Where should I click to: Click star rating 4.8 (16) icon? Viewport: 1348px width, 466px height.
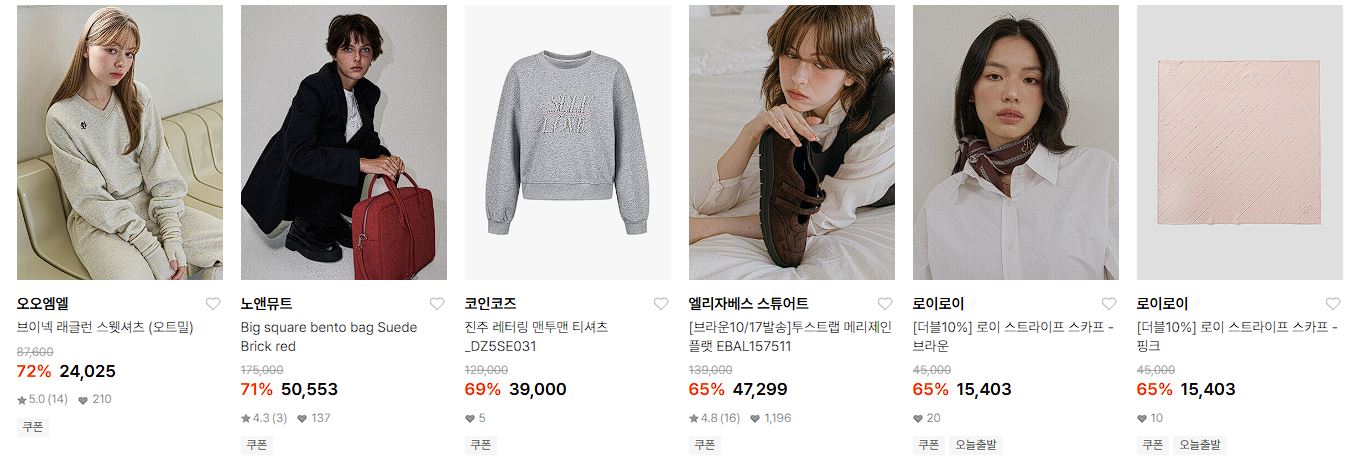pyautogui.click(x=694, y=418)
